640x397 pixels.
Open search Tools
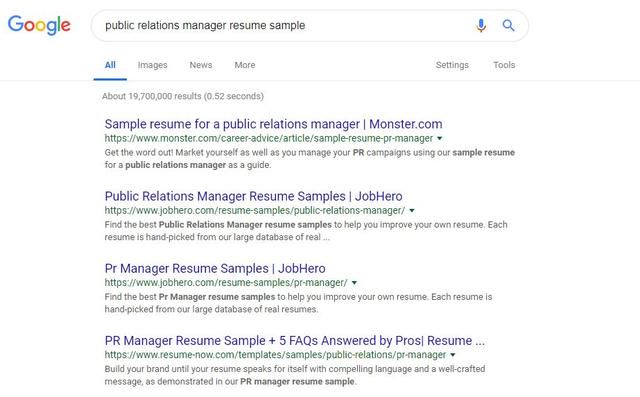pyautogui.click(x=504, y=65)
